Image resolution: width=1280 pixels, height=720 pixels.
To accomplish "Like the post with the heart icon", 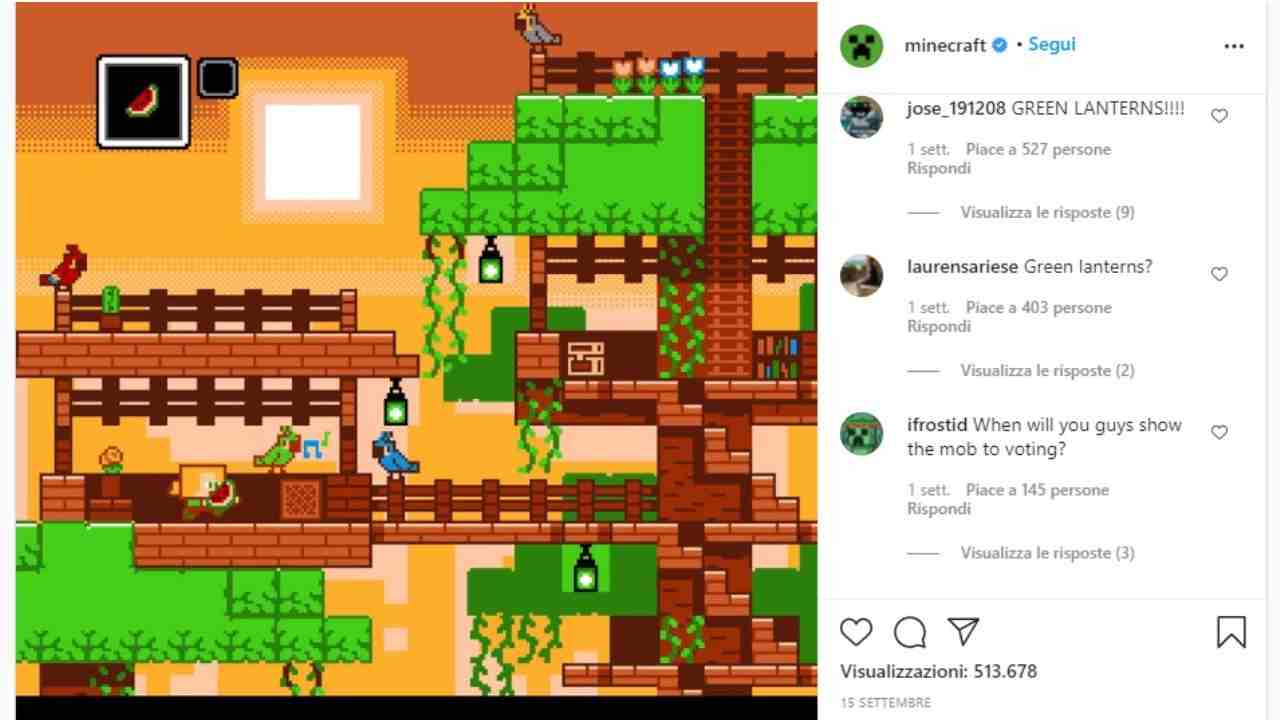I will (856, 632).
